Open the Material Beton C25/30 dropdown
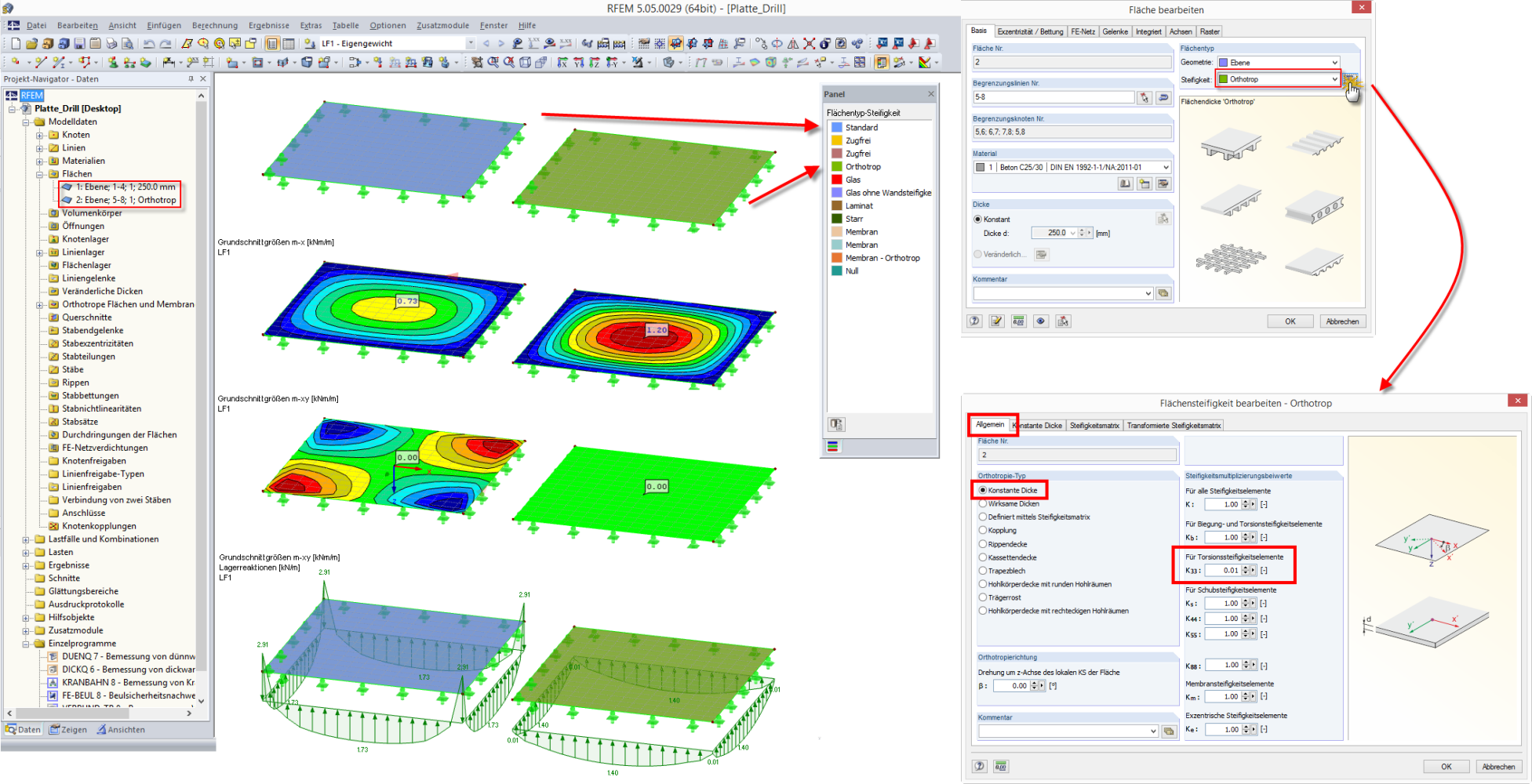The height and width of the screenshot is (784, 1532). [x=1166, y=167]
